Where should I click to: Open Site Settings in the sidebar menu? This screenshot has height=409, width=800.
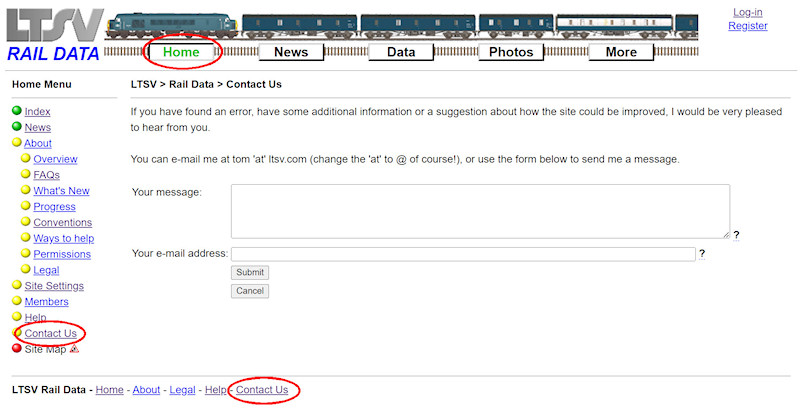point(54,286)
